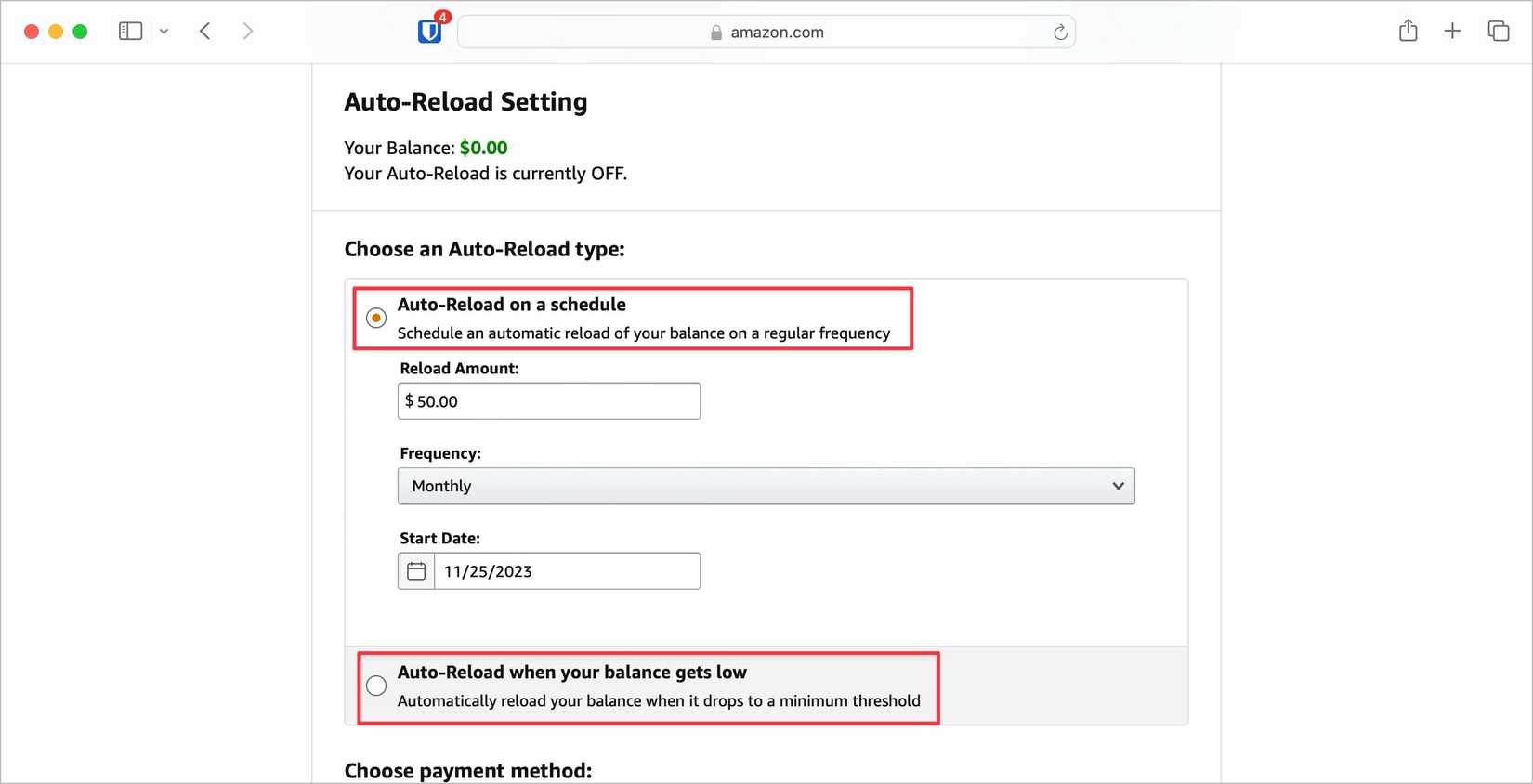This screenshot has width=1533, height=784.
Task: Select Auto-Reload when balance gets low
Action: click(x=376, y=686)
